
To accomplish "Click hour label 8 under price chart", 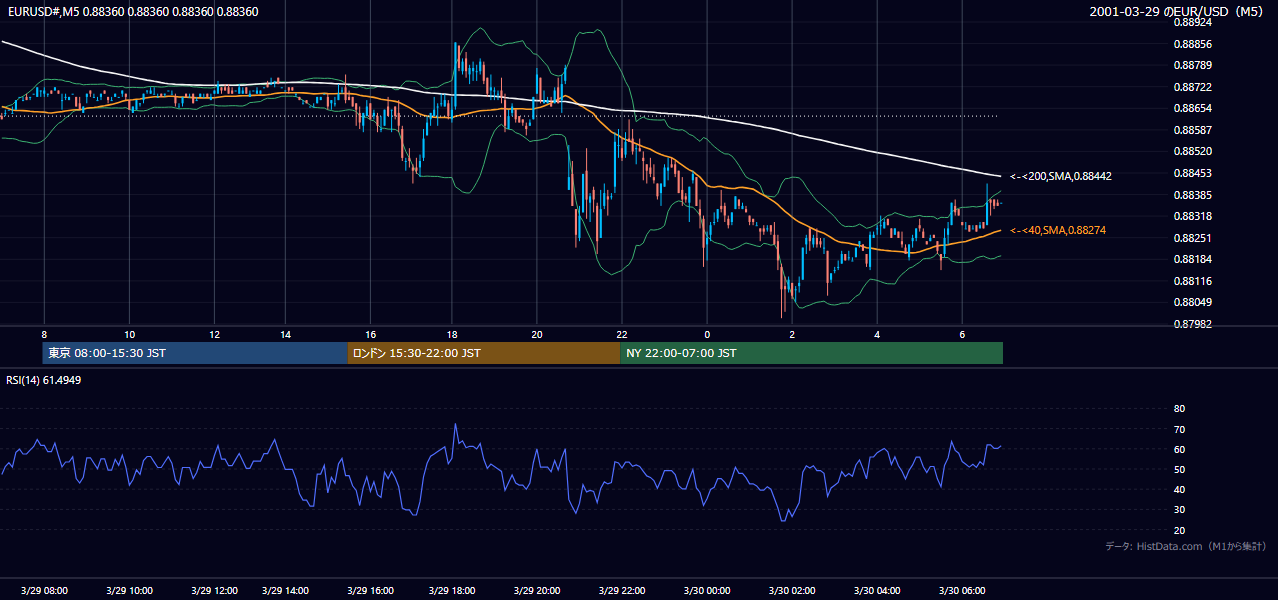I will 44,334.
